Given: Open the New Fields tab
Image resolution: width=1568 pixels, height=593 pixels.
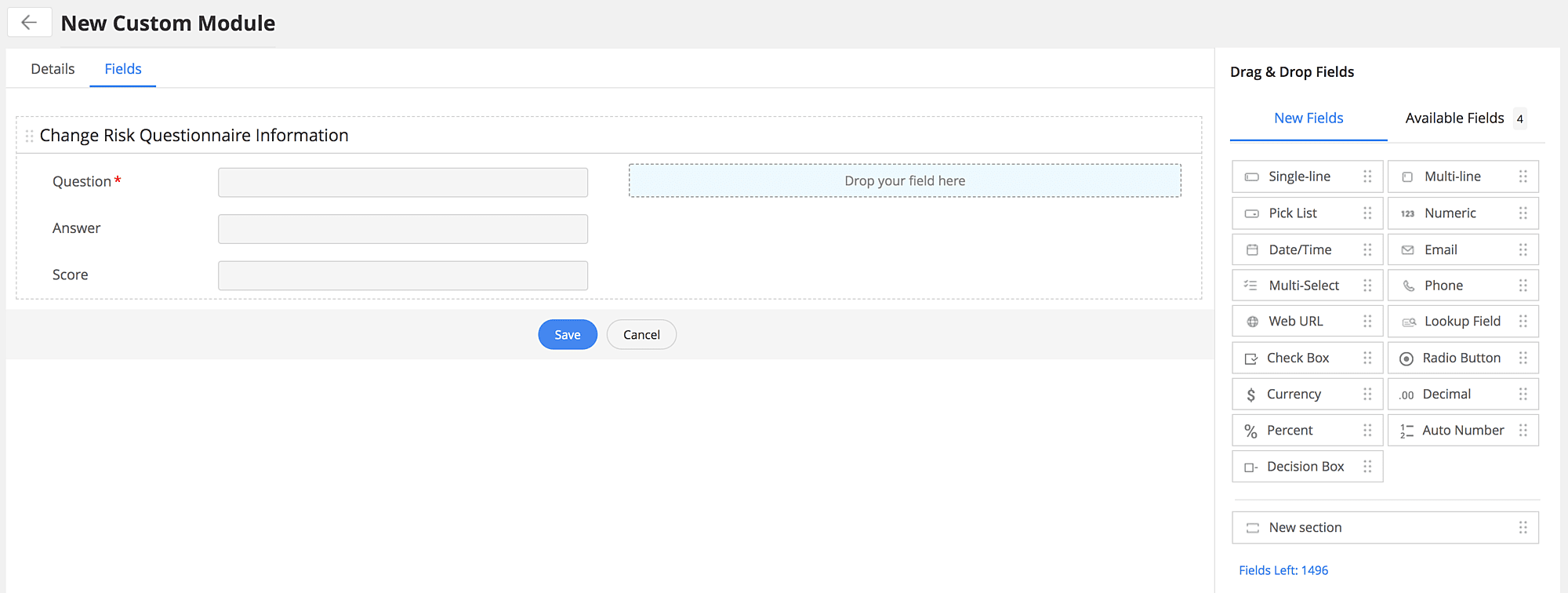Looking at the screenshot, I should tap(1308, 118).
